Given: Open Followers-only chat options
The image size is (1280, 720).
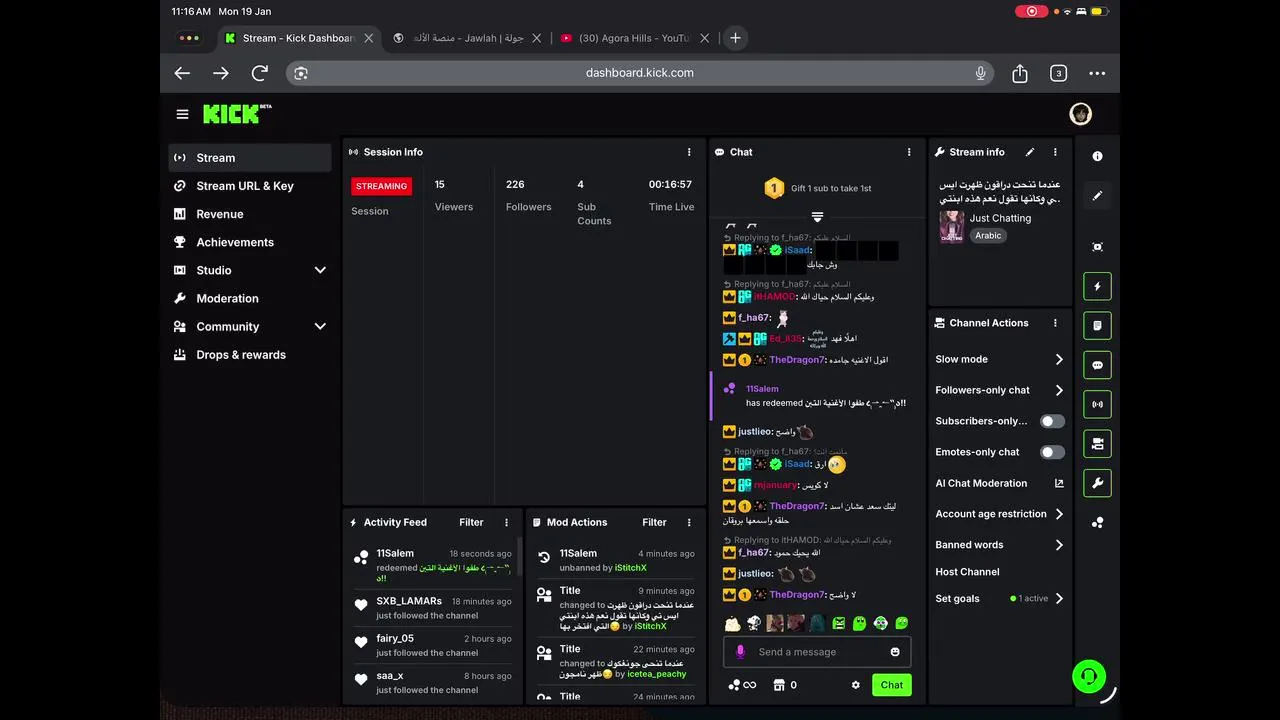Looking at the screenshot, I should (x=1000, y=390).
